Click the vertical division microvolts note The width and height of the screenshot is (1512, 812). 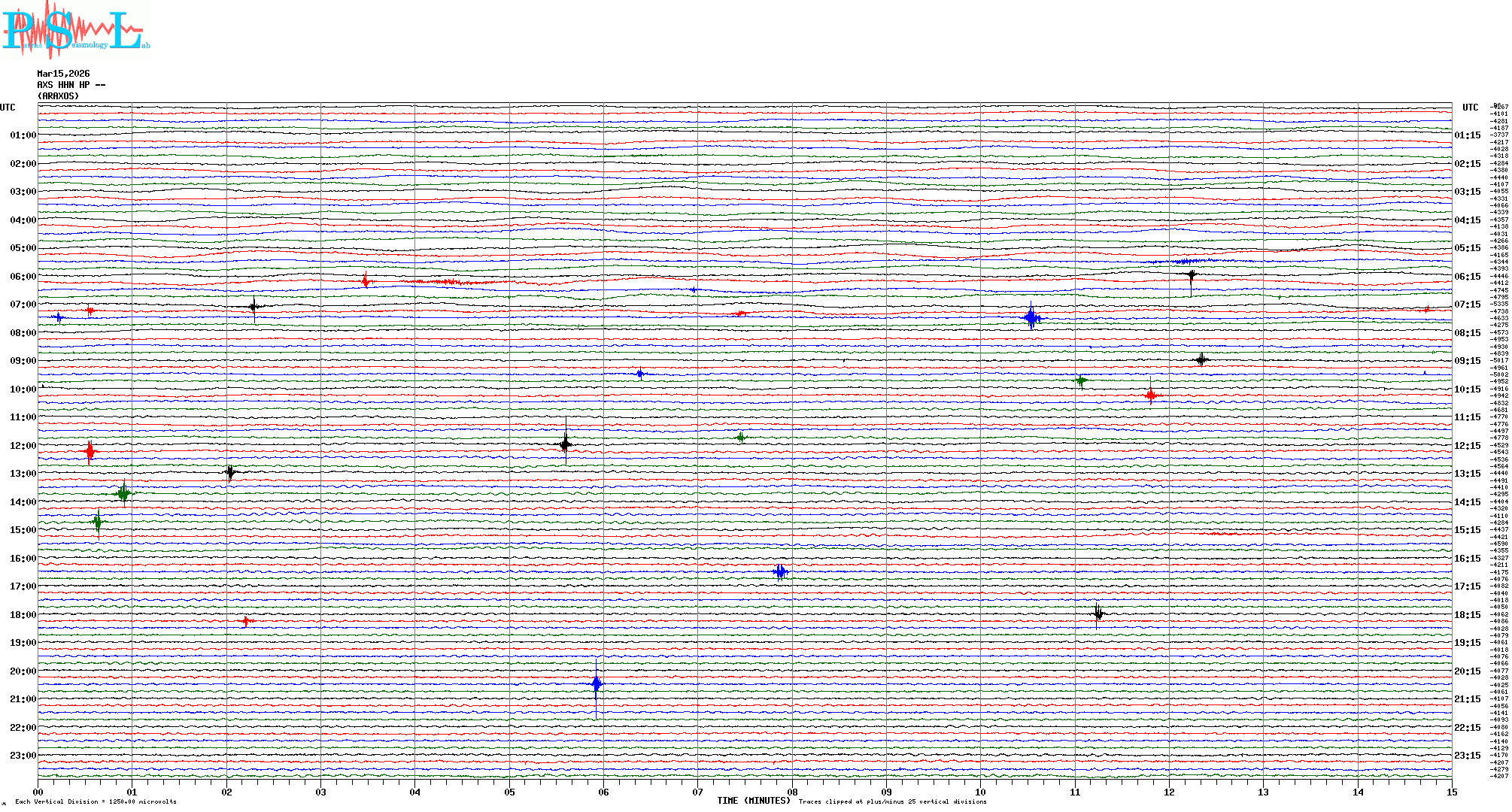tap(96, 801)
